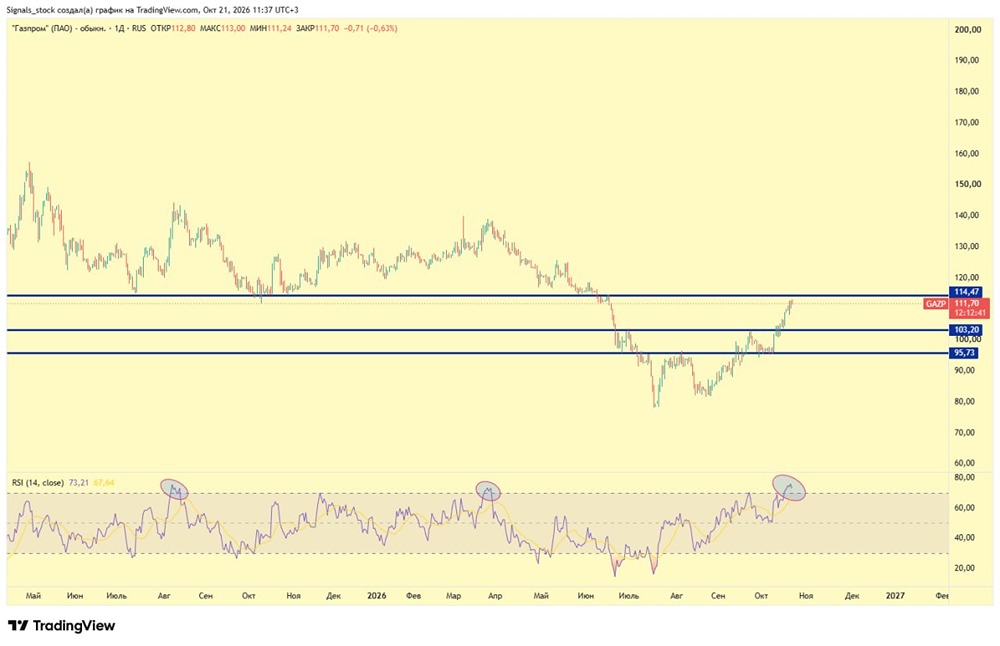This screenshot has width=1000, height=646.
Task: Click the 120,00 price axis label
Action: 967,277
